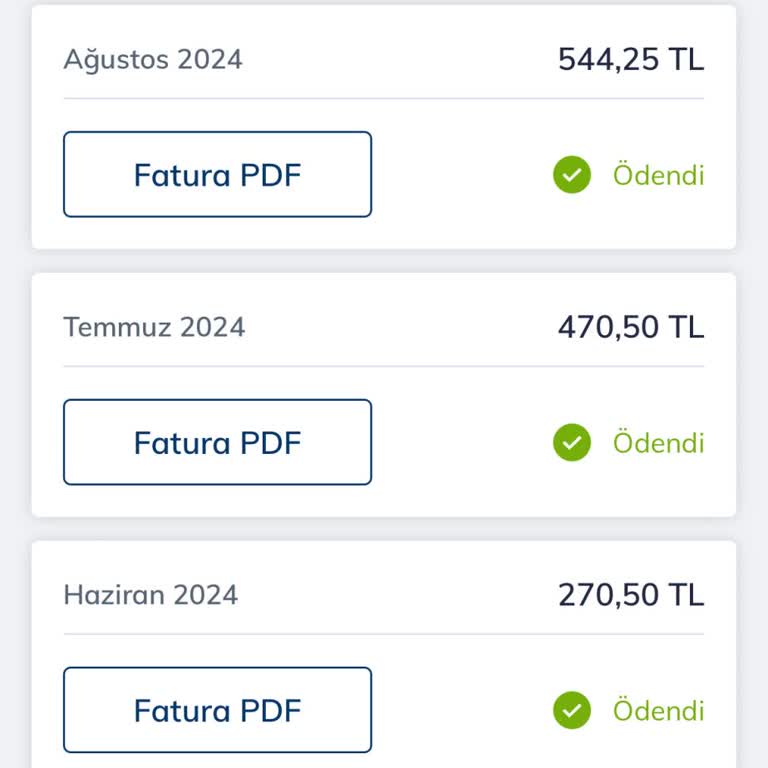Screen dimensions: 768x768
Task: Click the green paid checkmark for Haziran 2024
Action: point(572,710)
